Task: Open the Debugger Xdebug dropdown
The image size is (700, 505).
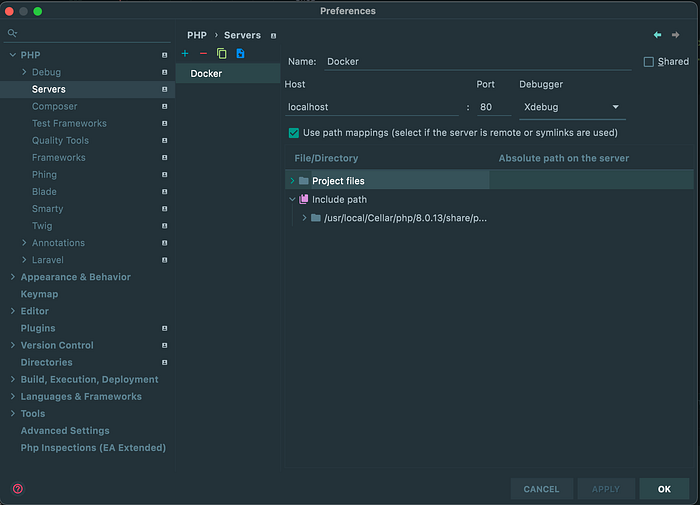Action: pos(571,107)
